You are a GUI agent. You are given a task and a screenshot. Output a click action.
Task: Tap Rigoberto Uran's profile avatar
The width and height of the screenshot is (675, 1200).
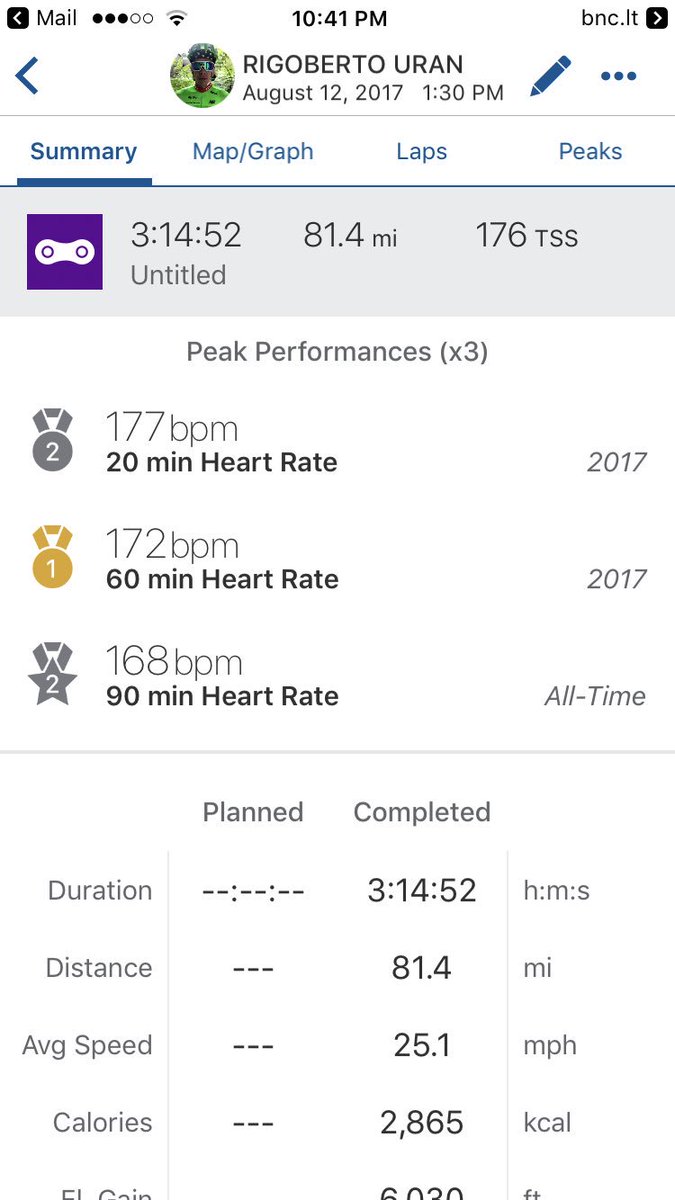tap(202, 78)
